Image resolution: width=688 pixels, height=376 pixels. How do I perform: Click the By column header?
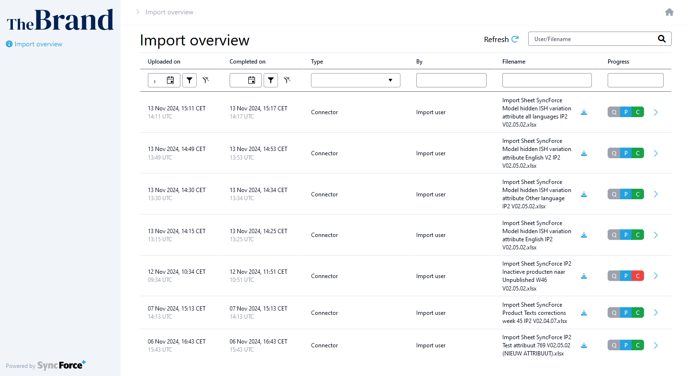(419, 62)
